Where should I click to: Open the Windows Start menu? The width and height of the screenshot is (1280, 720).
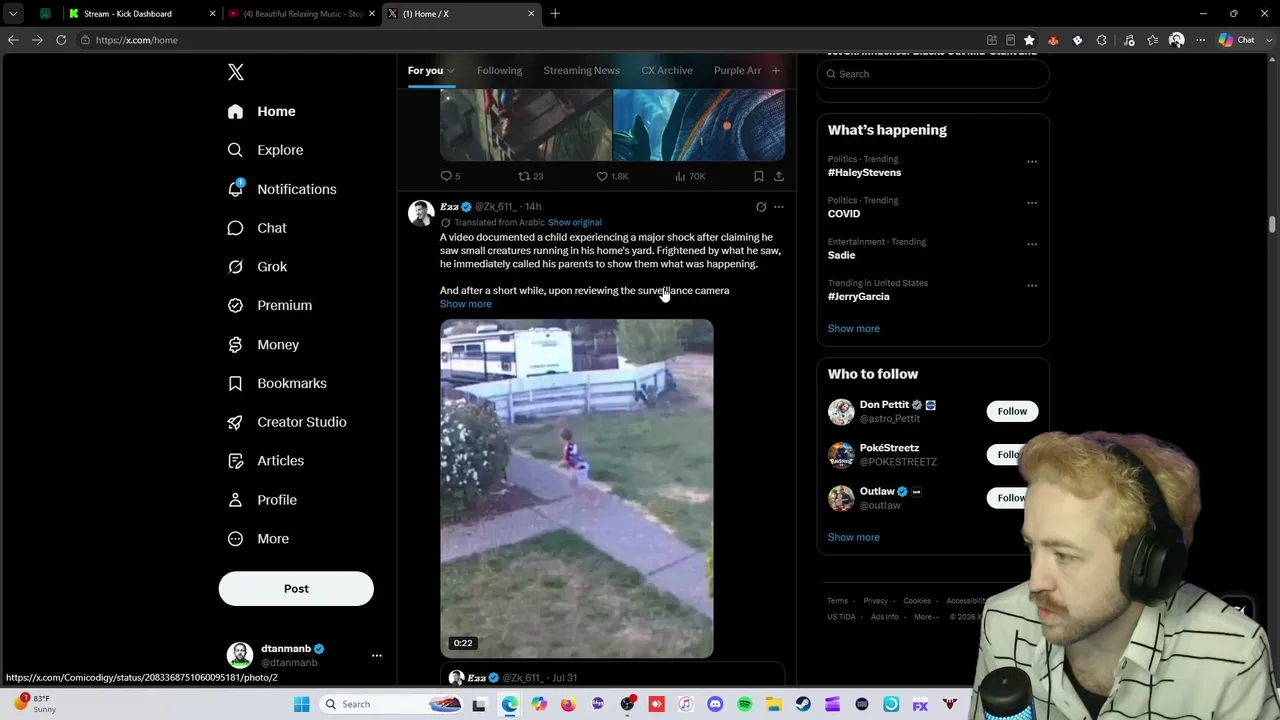(x=302, y=704)
